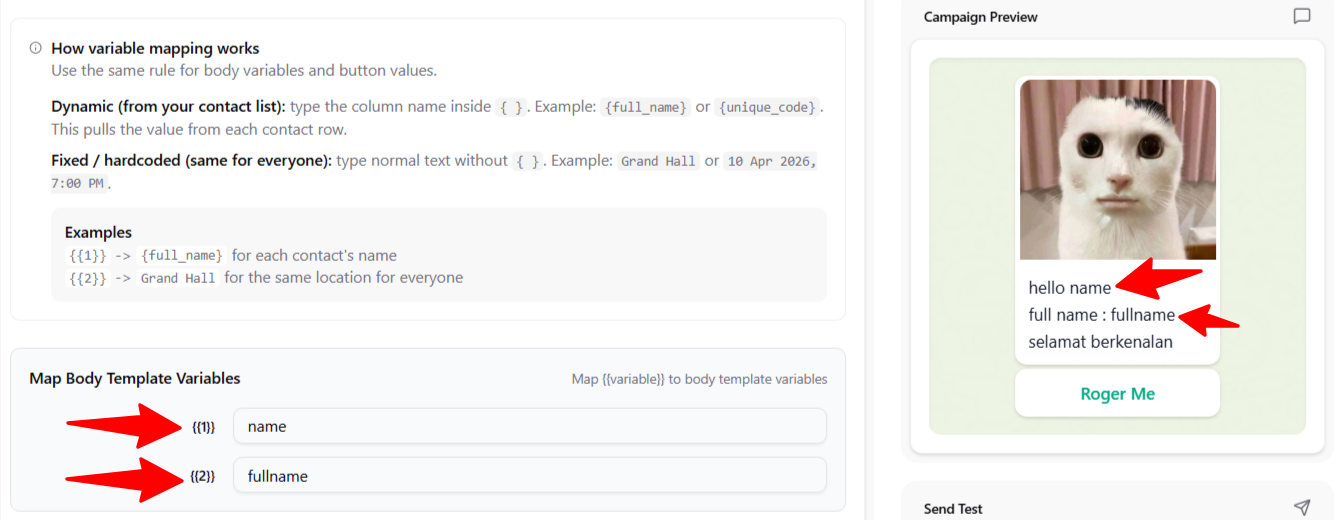Focus the {{1}} field containing "name"
1338x520 pixels.
click(x=530, y=426)
